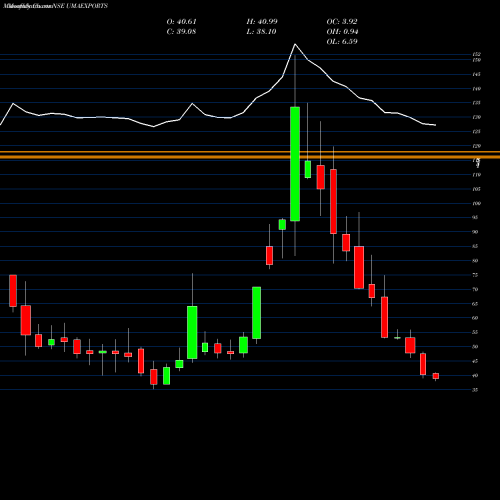
Task: Click the 125 price axis label
Action: pos(476,132)
